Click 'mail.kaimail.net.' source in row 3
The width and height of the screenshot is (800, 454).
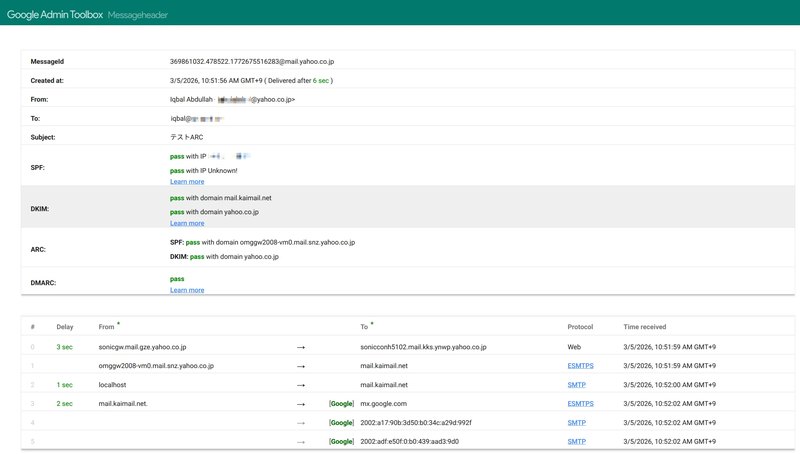point(123,403)
